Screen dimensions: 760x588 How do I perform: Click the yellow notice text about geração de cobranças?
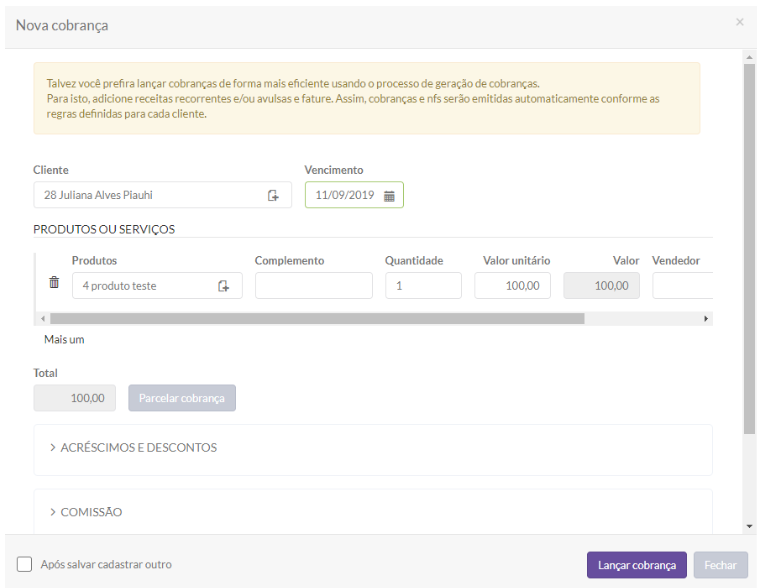353,98
